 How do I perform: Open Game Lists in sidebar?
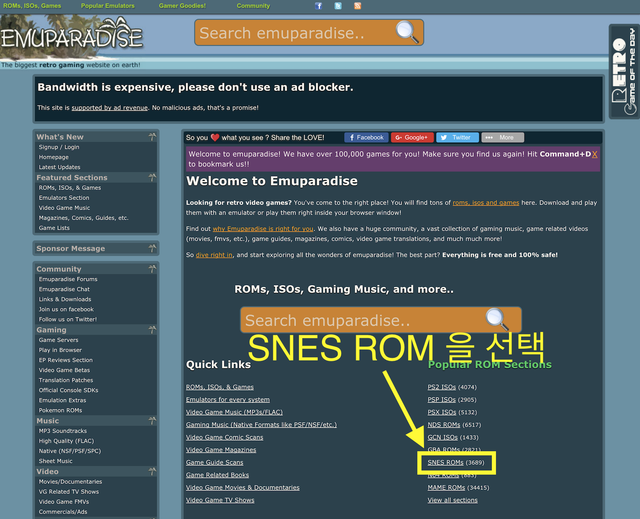(54, 228)
